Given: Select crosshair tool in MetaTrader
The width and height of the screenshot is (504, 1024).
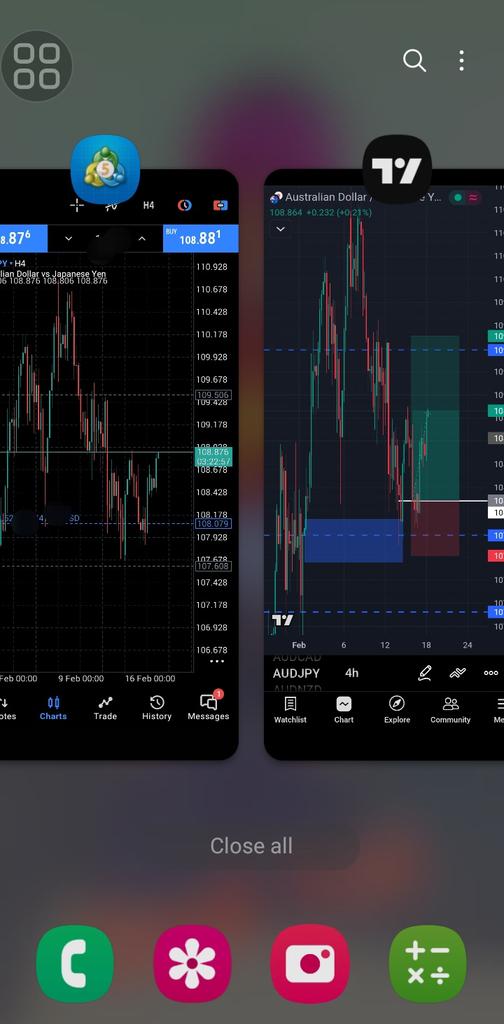Looking at the screenshot, I should pos(77,205).
